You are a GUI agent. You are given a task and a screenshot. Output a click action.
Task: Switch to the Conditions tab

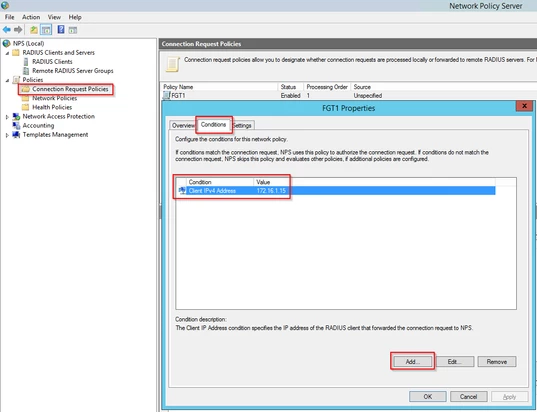coord(213,124)
